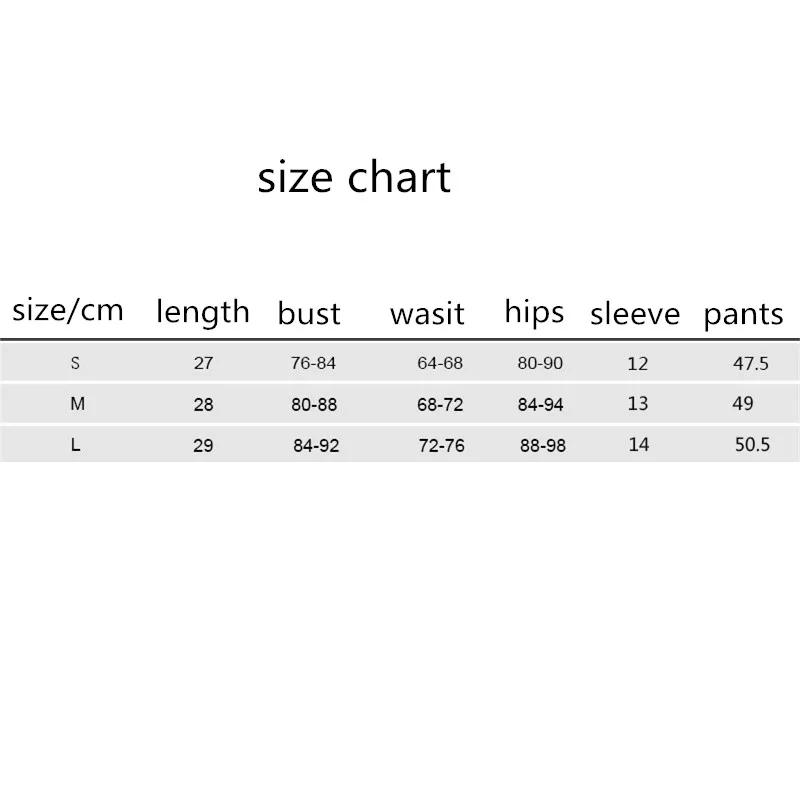Click the pants value 50.5
Screen dimensions: 800x800
(x=753, y=445)
